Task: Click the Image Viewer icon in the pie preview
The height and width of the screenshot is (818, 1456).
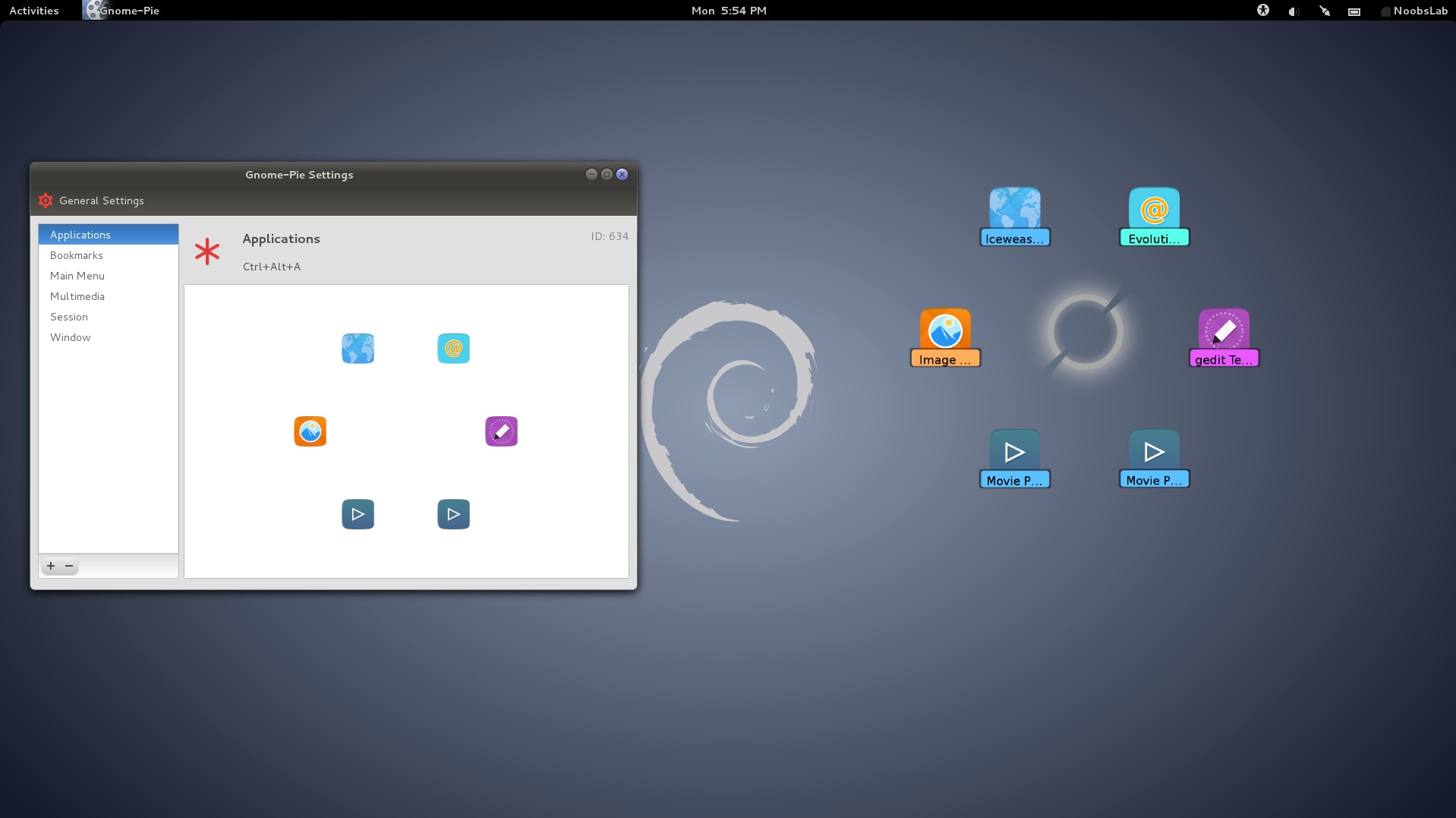Action: point(310,431)
